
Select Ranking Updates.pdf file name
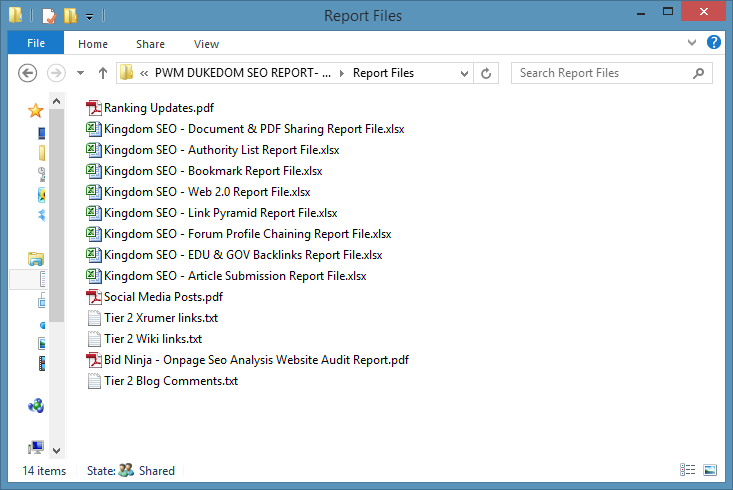pyautogui.click(x=159, y=108)
